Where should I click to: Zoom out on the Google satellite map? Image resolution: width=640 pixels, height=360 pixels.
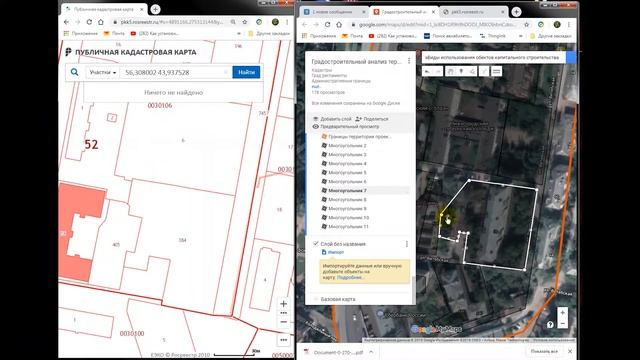point(562,323)
